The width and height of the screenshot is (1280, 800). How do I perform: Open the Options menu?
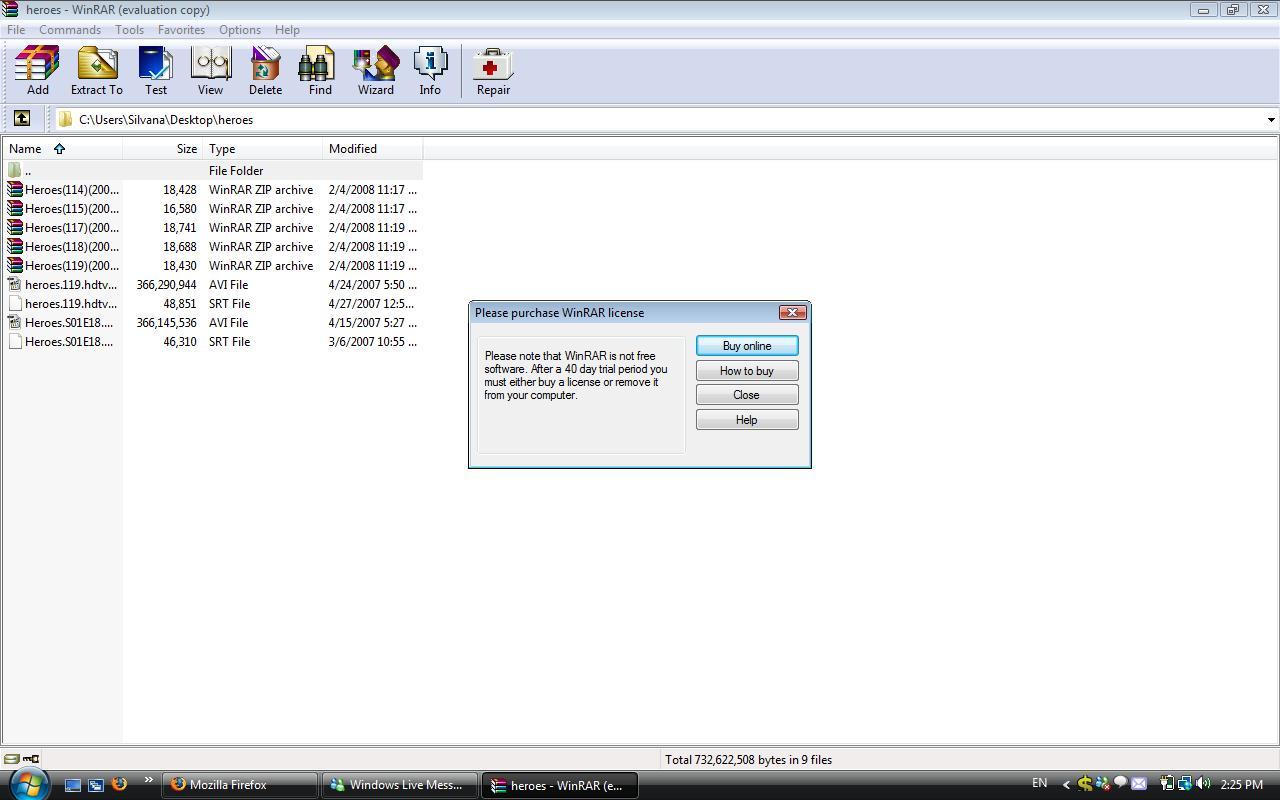coord(239,29)
